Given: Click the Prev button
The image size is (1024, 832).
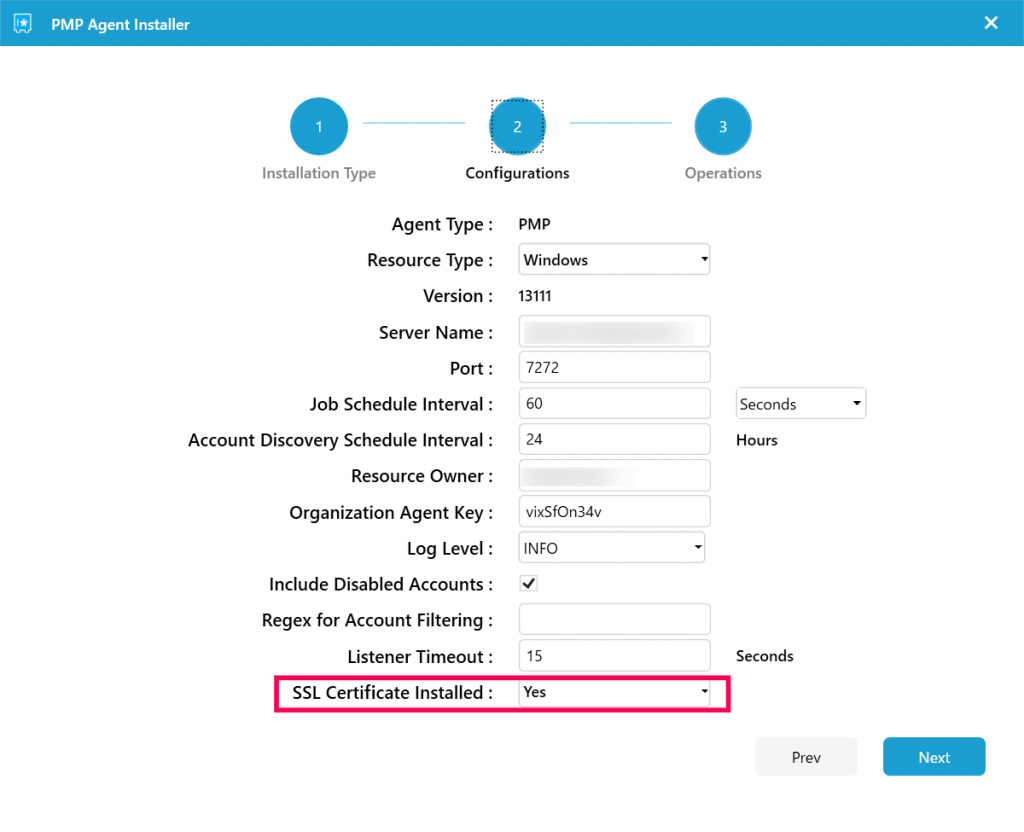Looking at the screenshot, I should click(806, 757).
